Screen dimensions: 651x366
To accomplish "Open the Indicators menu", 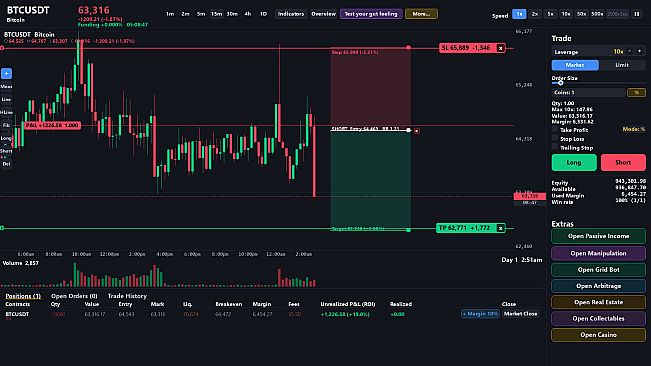I will (291, 14).
